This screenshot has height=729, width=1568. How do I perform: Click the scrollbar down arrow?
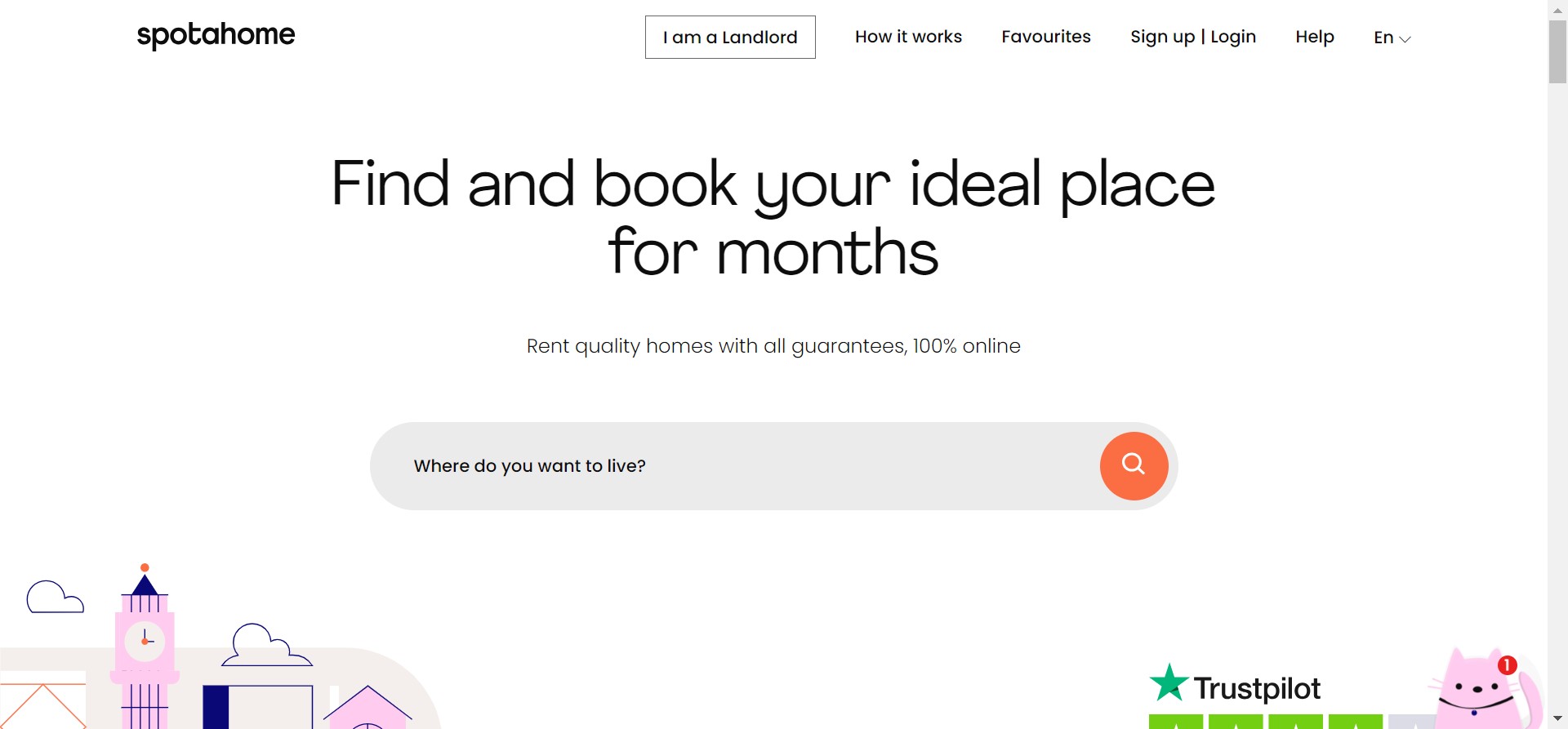(x=1557, y=719)
